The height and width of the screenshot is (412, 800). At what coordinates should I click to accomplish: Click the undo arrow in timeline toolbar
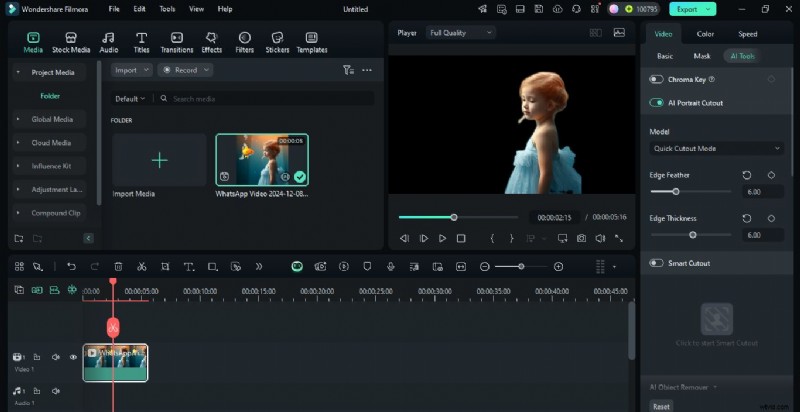(x=71, y=267)
